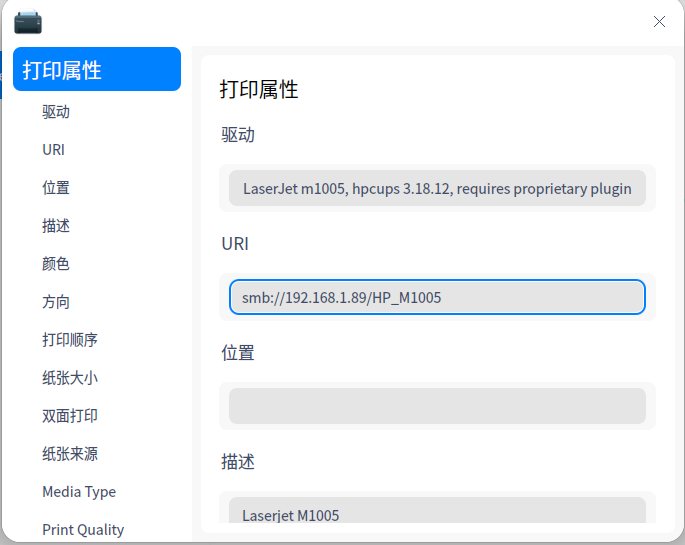
Task: Select Media Type in sidebar
Action: point(79,492)
